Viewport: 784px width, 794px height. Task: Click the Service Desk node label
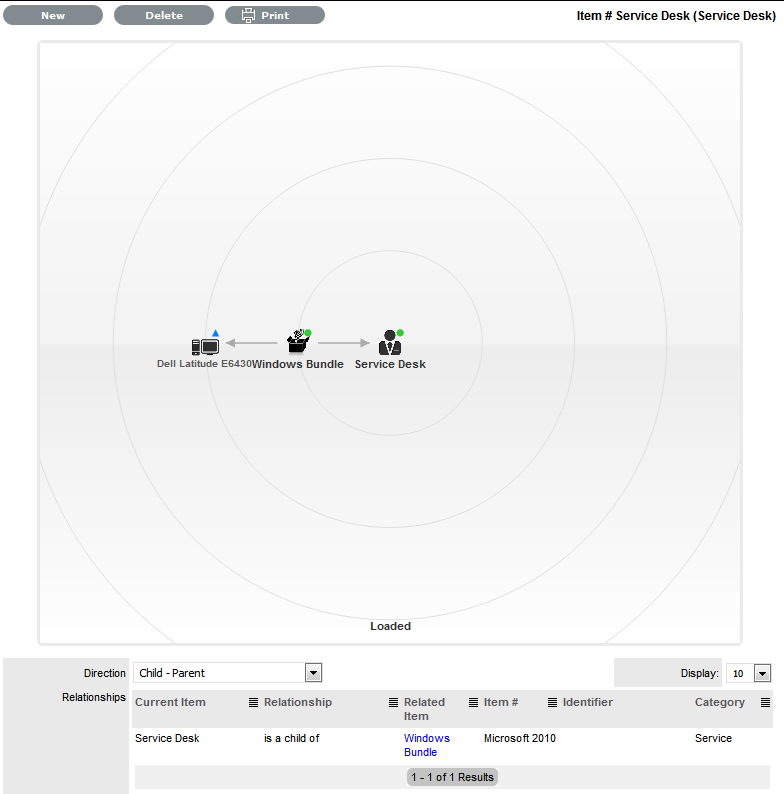[390, 364]
